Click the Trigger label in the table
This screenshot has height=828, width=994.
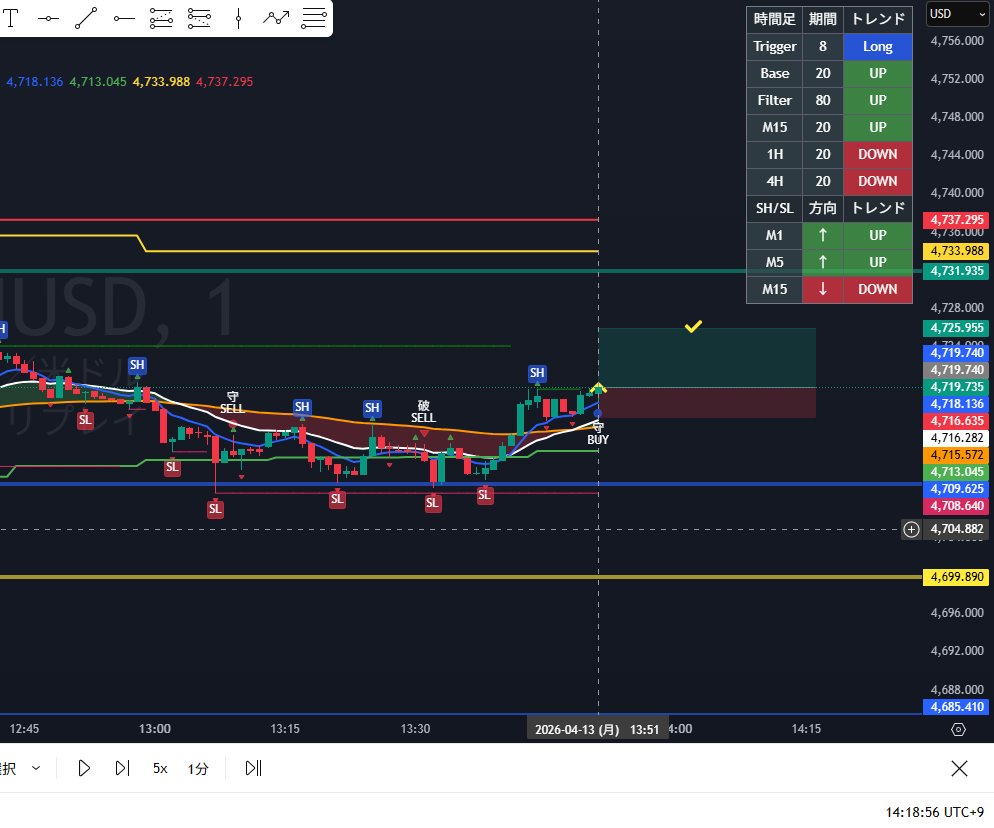coord(775,46)
